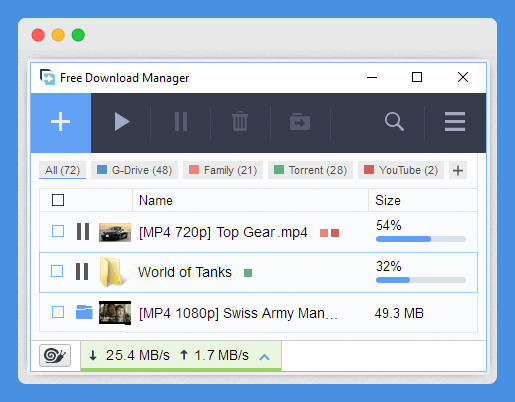This screenshot has width=515, height=402.
Task: Toggle the select-all header checkbox
Action: coord(58,200)
